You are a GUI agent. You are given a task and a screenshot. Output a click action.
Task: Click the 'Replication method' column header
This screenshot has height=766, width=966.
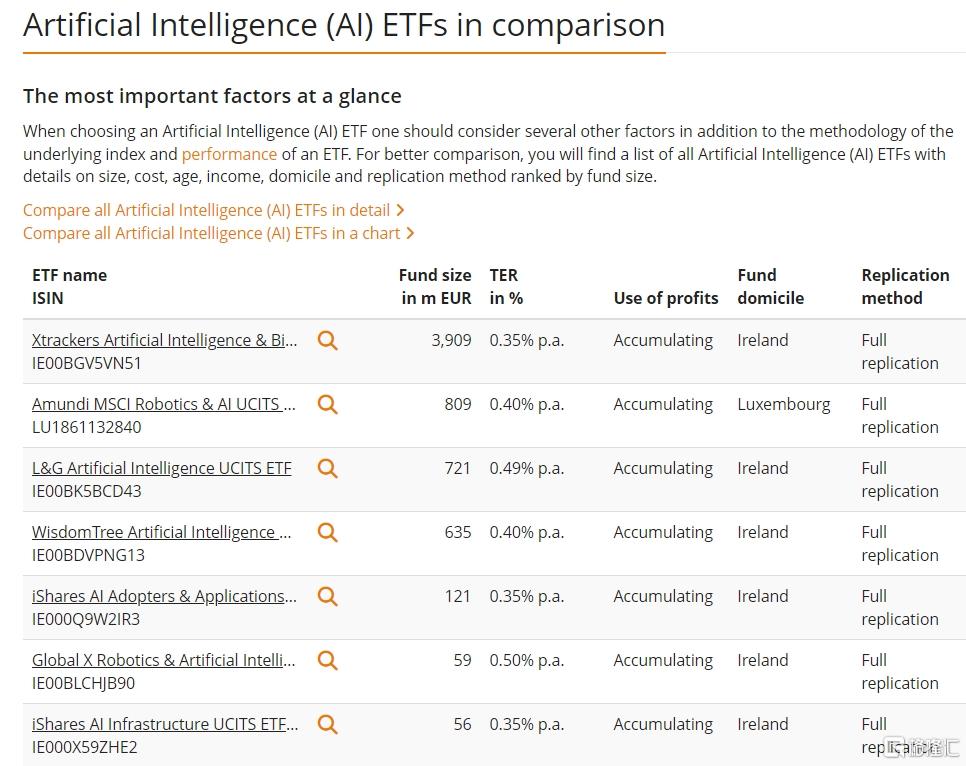[x=905, y=287]
